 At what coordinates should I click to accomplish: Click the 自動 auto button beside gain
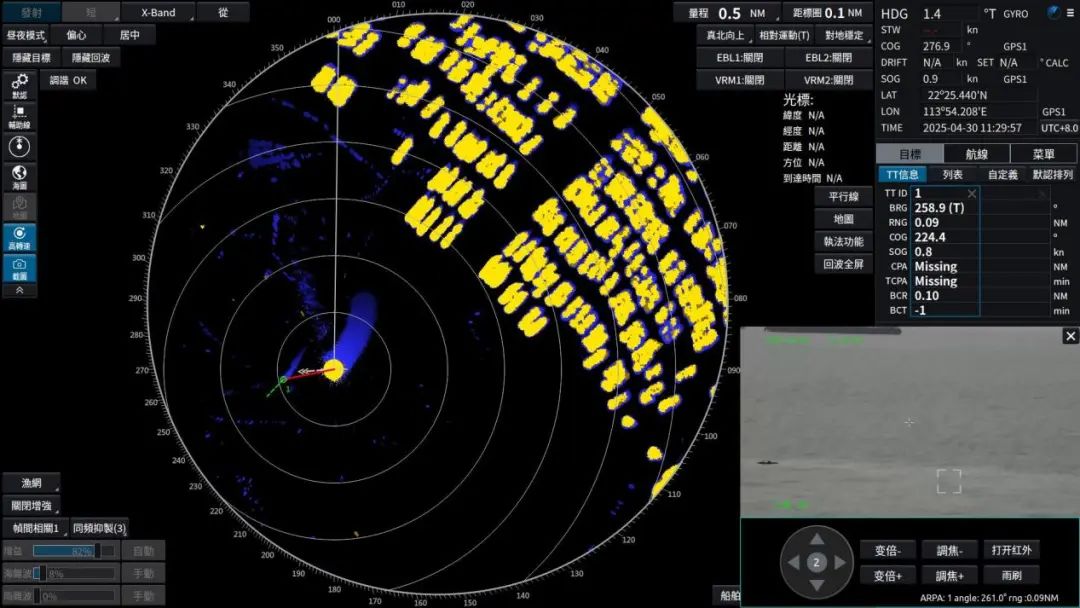[143, 551]
